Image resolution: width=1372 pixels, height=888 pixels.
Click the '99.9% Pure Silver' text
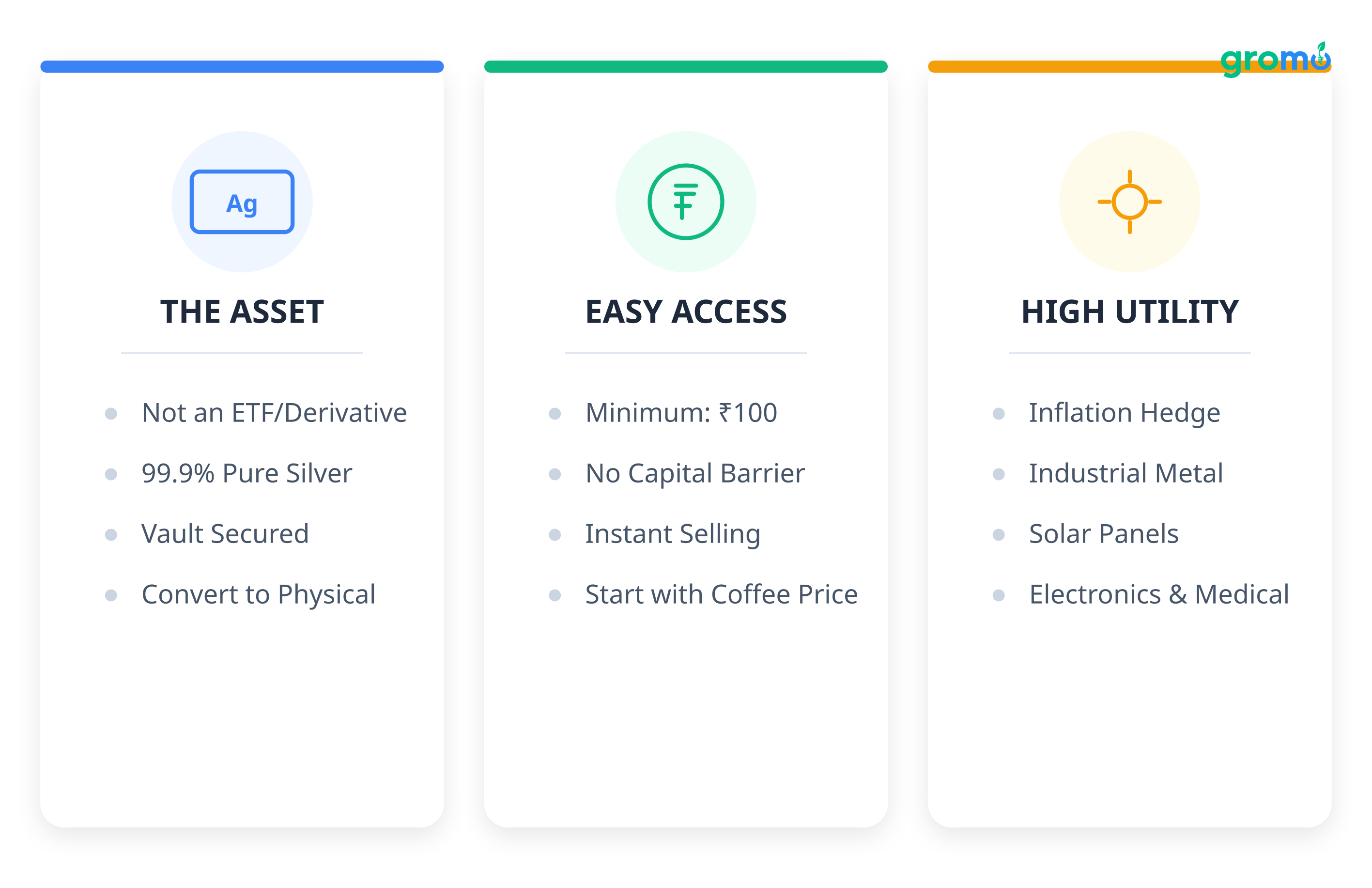(247, 473)
